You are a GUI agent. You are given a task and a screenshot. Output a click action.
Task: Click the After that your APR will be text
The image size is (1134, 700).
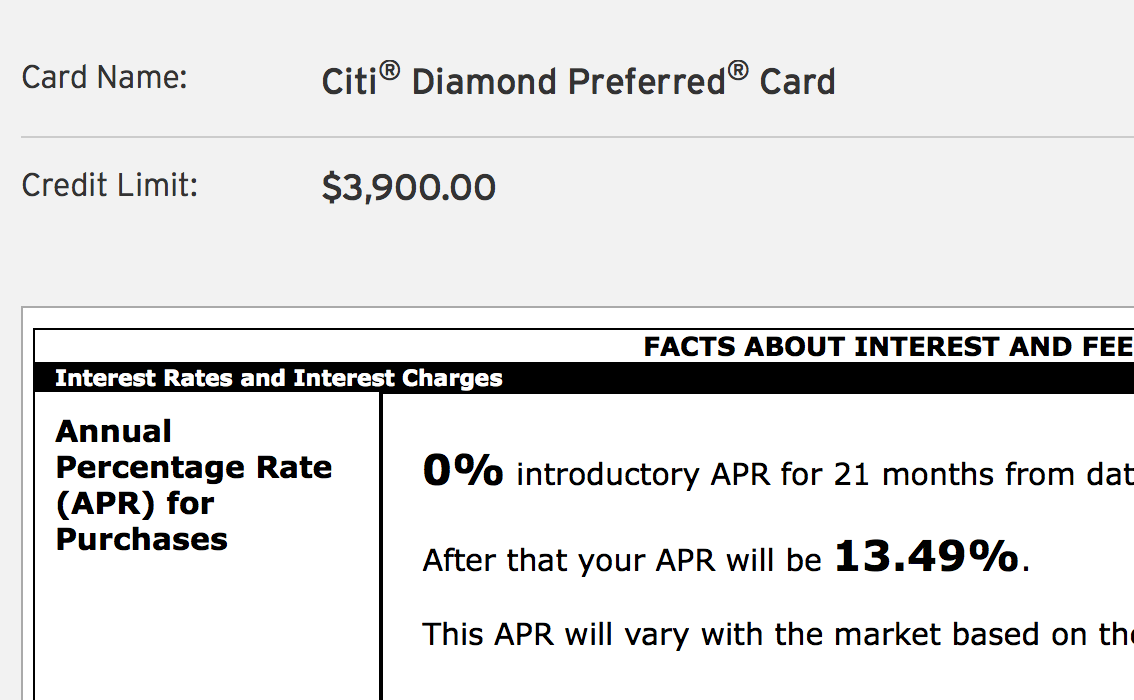point(622,560)
